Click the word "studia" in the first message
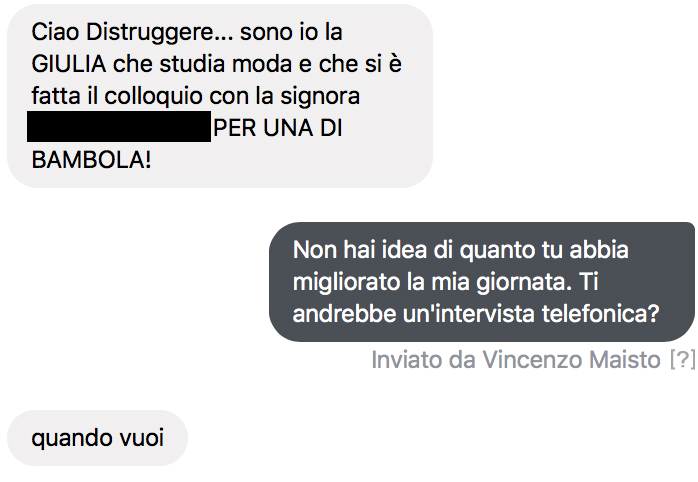This screenshot has height=482, width=698. coord(193,64)
